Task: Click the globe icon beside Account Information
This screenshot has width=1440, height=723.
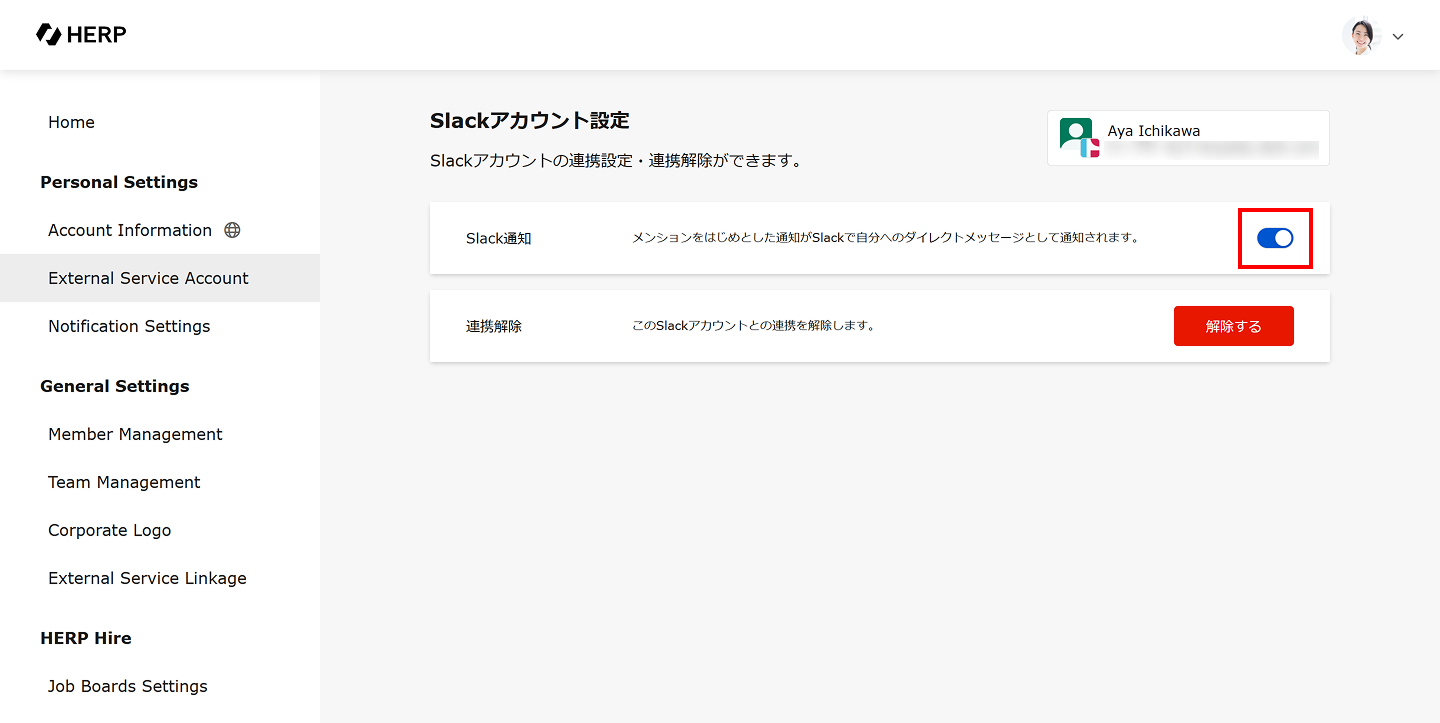Action: pyautogui.click(x=232, y=230)
